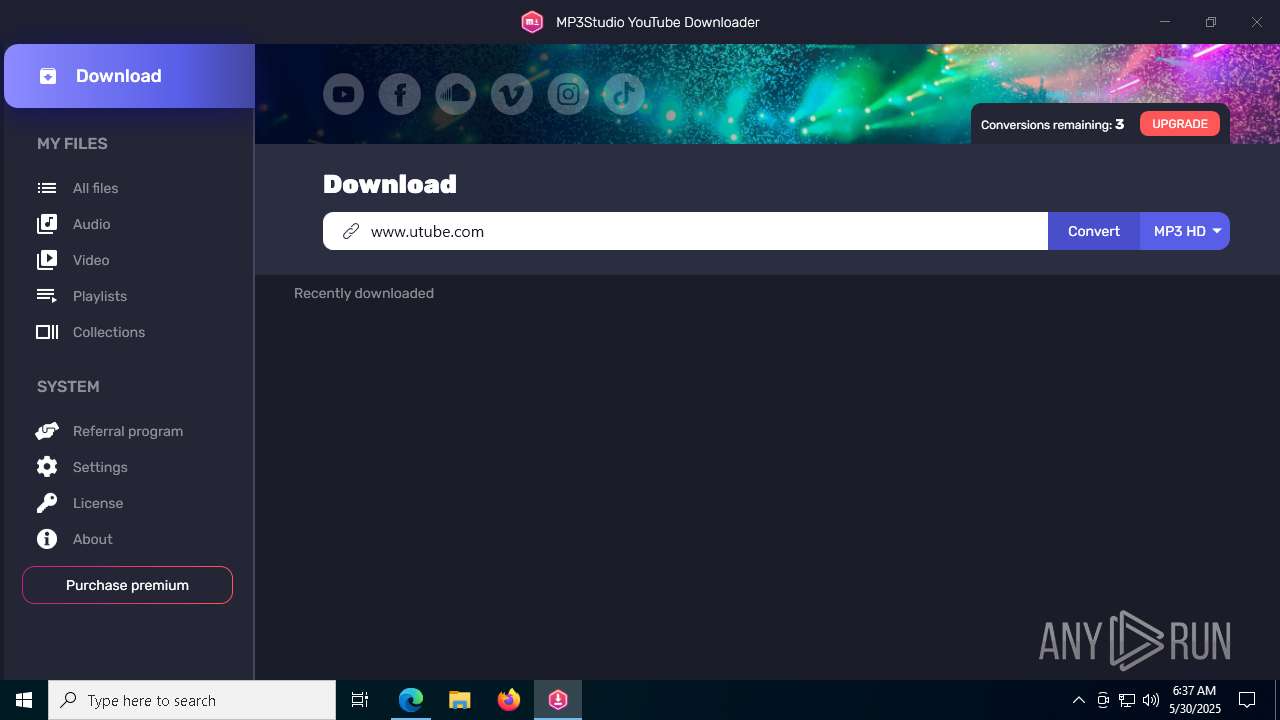Click the Windows Start button

tap(24, 700)
